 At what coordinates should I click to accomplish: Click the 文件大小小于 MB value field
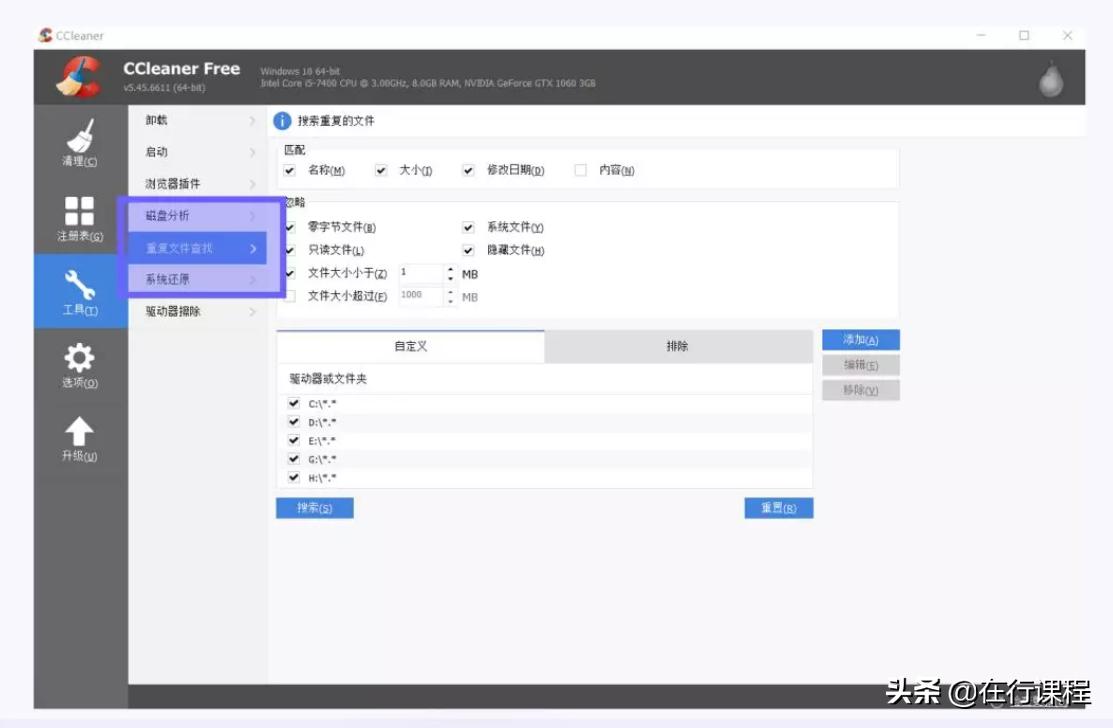tap(420, 273)
